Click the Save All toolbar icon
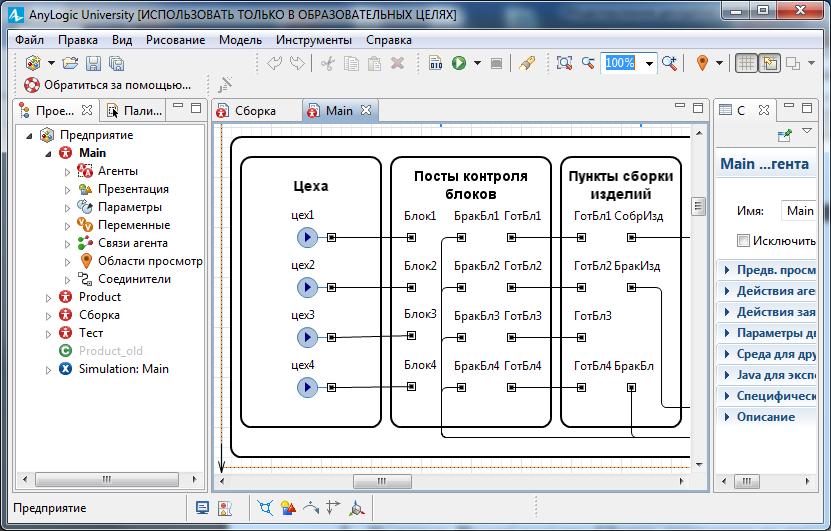Screen dimensions: 831x531 [x=116, y=64]
